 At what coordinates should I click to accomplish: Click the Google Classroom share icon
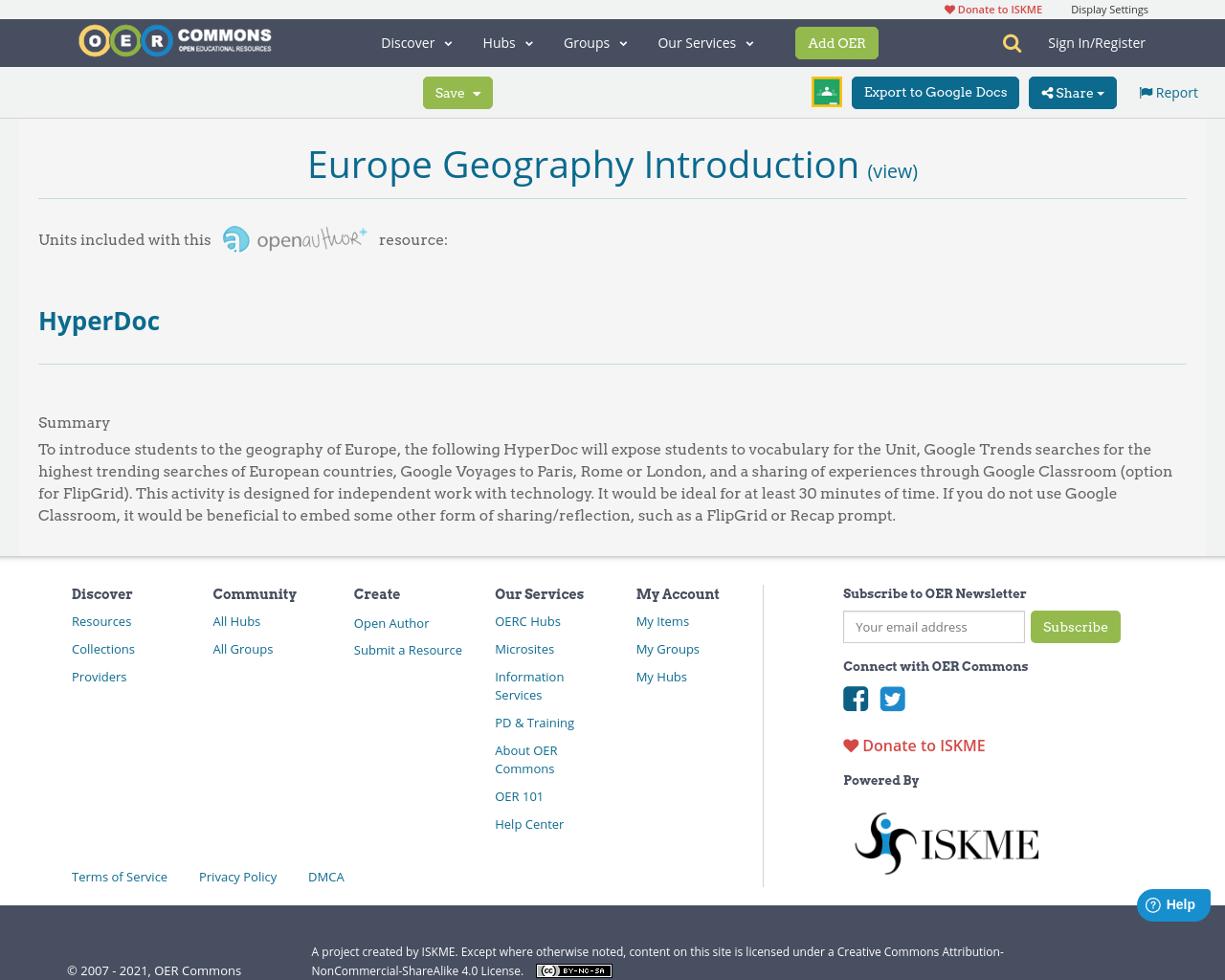tap(826, 92)
